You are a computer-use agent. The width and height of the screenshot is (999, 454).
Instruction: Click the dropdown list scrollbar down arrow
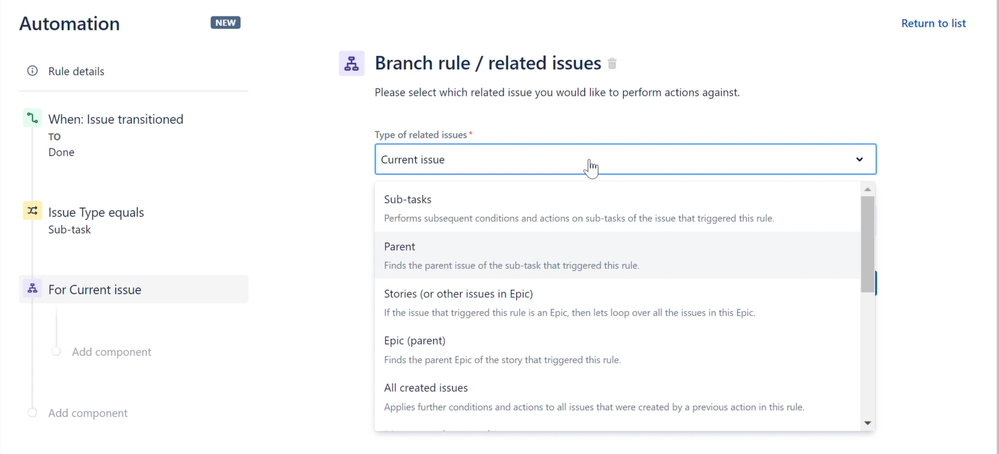(867, 423)
